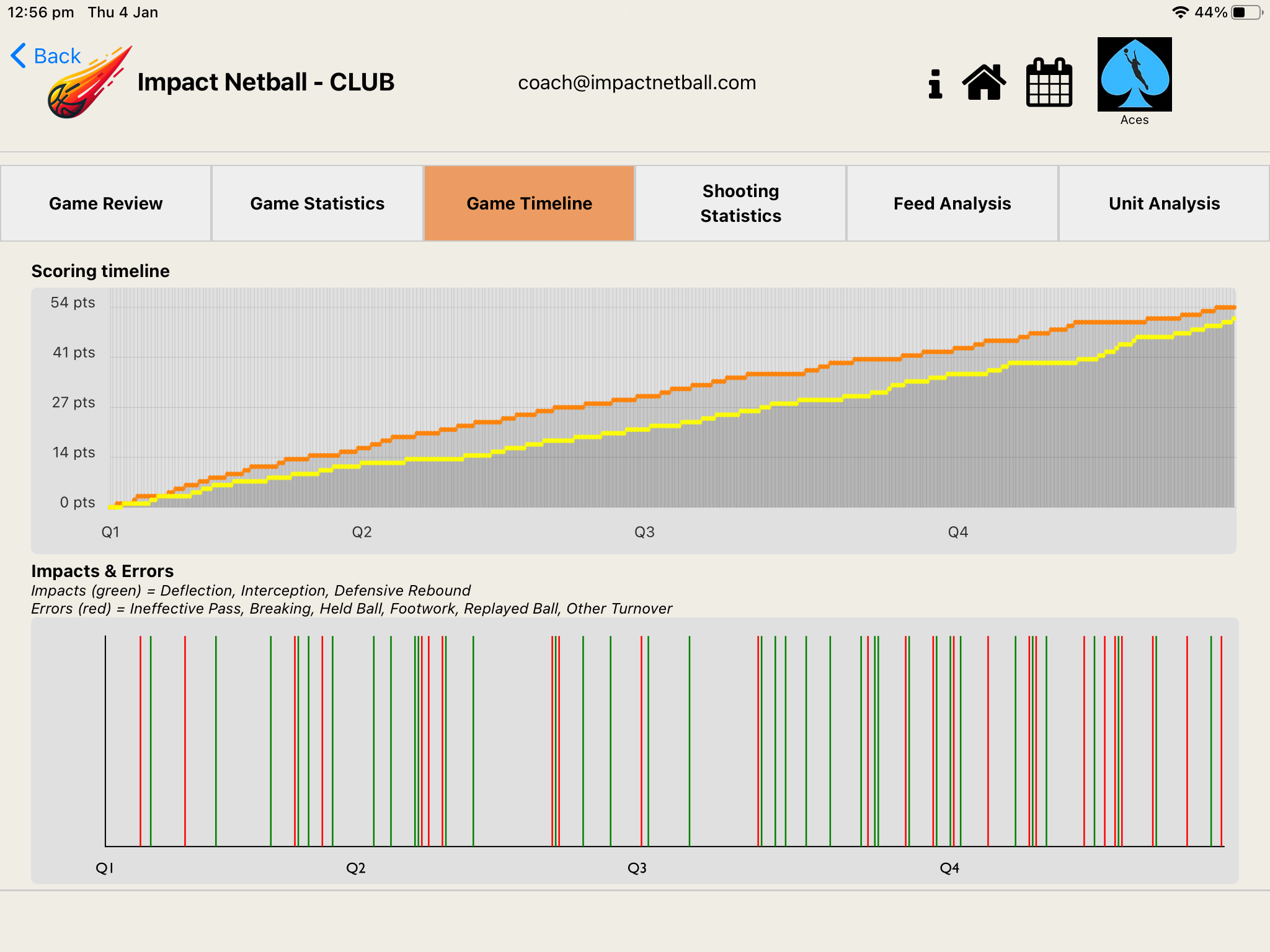Viewport: 1270px width, 952px height.
Task: Click the Q2 label on the scoring timeline
Action: tap(361, 531)
